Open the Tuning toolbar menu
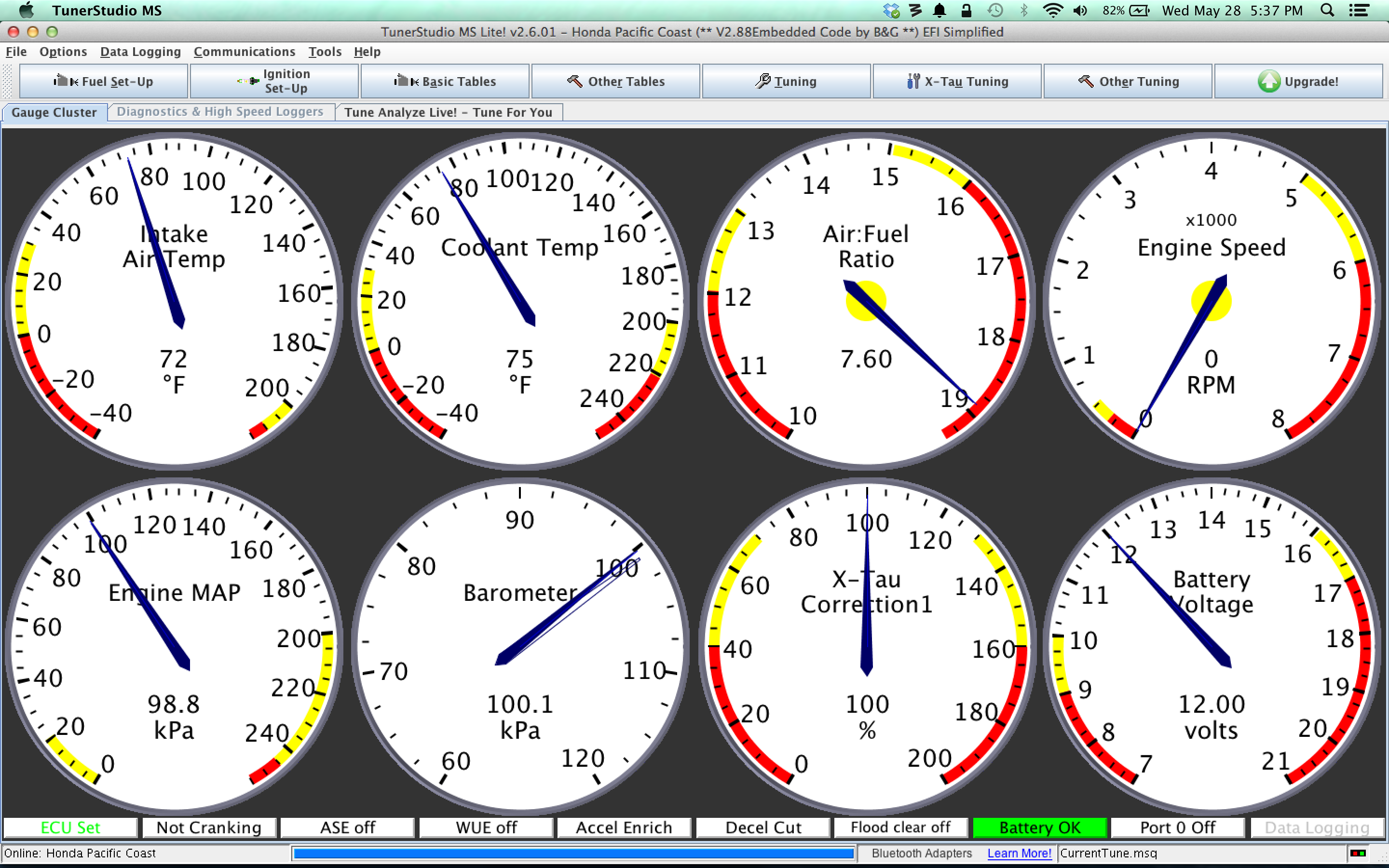The width and height of the screenshot is (1389, 868). pyautogui.click(x=786, y=81)
